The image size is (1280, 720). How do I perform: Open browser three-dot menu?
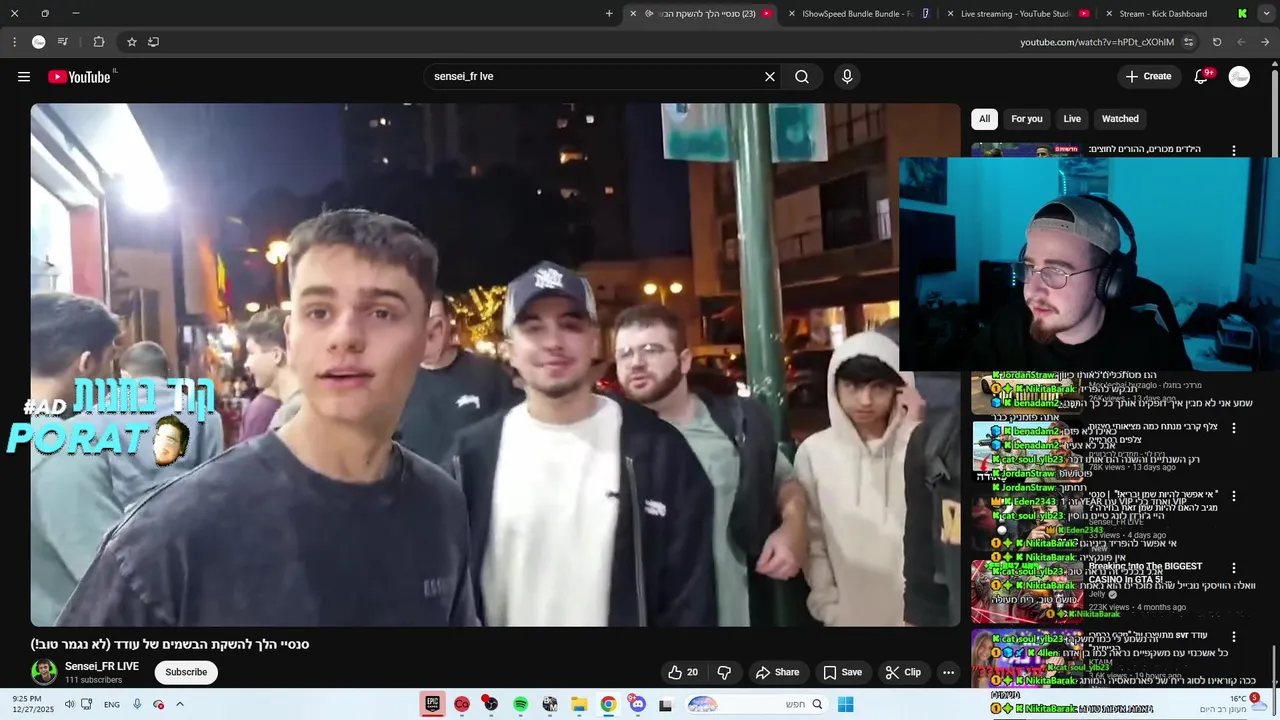click(14, 42)
